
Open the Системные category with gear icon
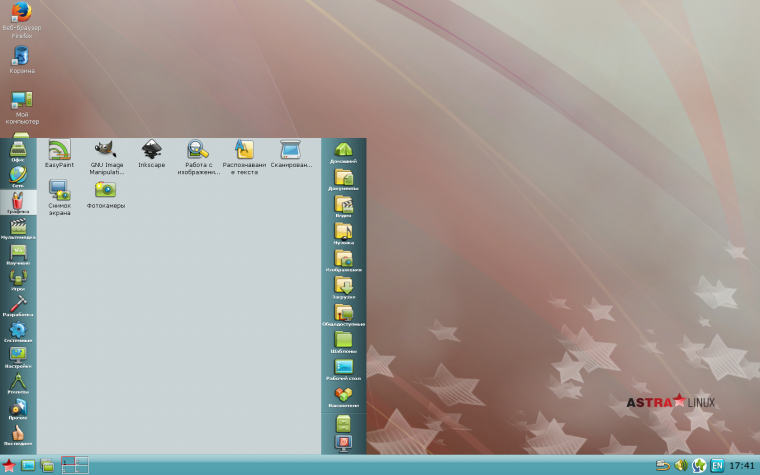(x=18, y=332)
